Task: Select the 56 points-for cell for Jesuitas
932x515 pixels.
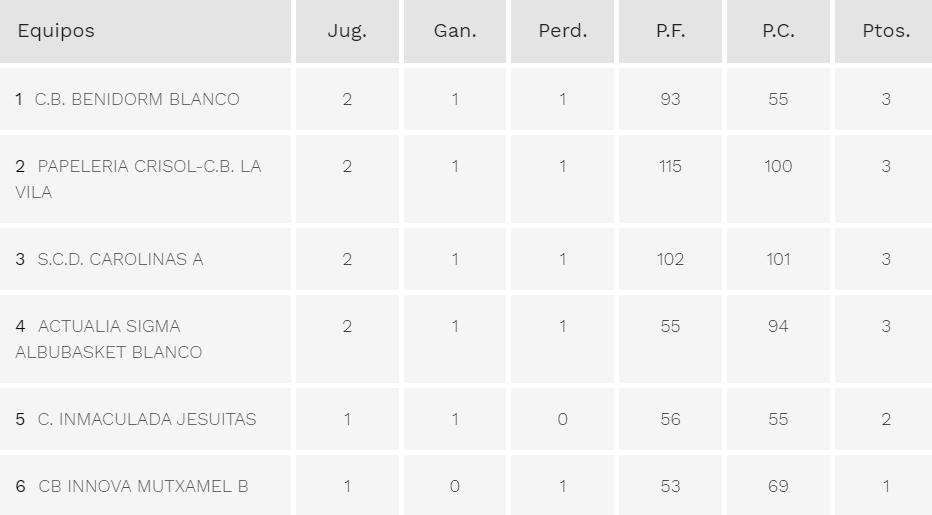Action: [x=670, y=419]
